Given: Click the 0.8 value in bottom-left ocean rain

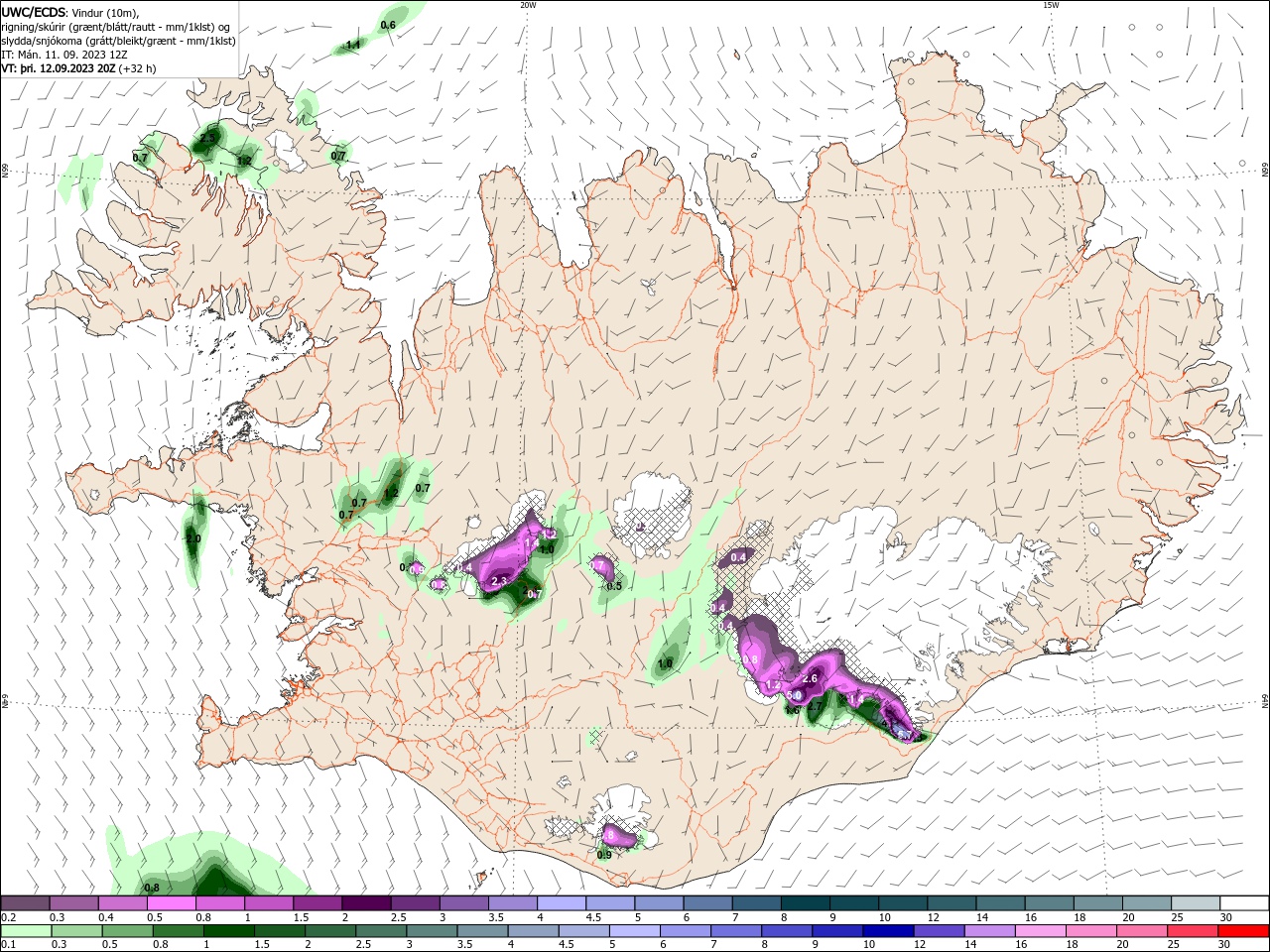Looking at the screenshot, I should (152, 888).
